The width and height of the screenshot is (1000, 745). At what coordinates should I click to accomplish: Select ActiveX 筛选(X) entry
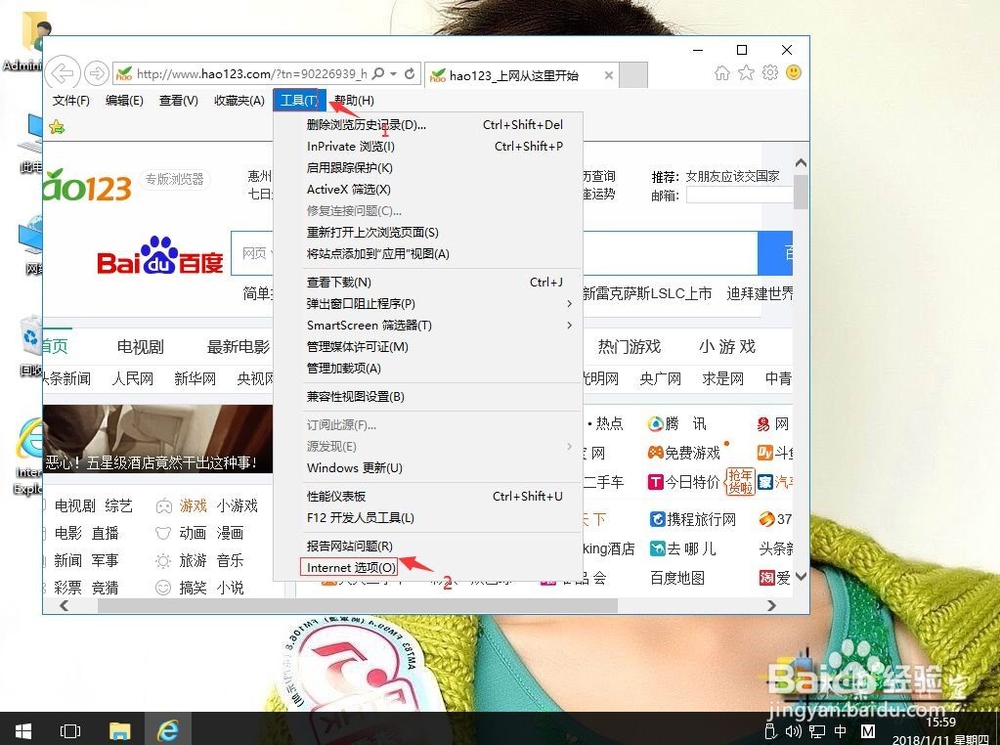428,190
